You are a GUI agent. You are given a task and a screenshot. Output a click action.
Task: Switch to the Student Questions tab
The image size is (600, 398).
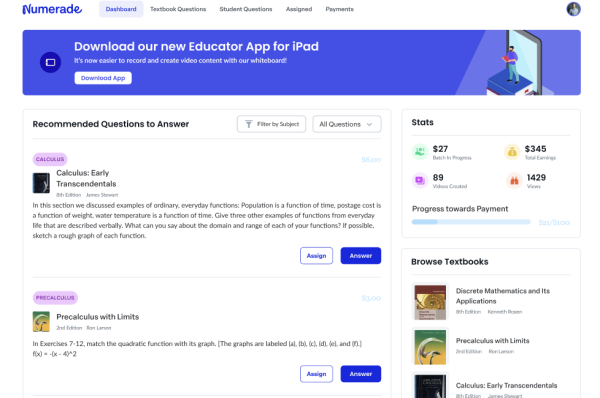246,9
